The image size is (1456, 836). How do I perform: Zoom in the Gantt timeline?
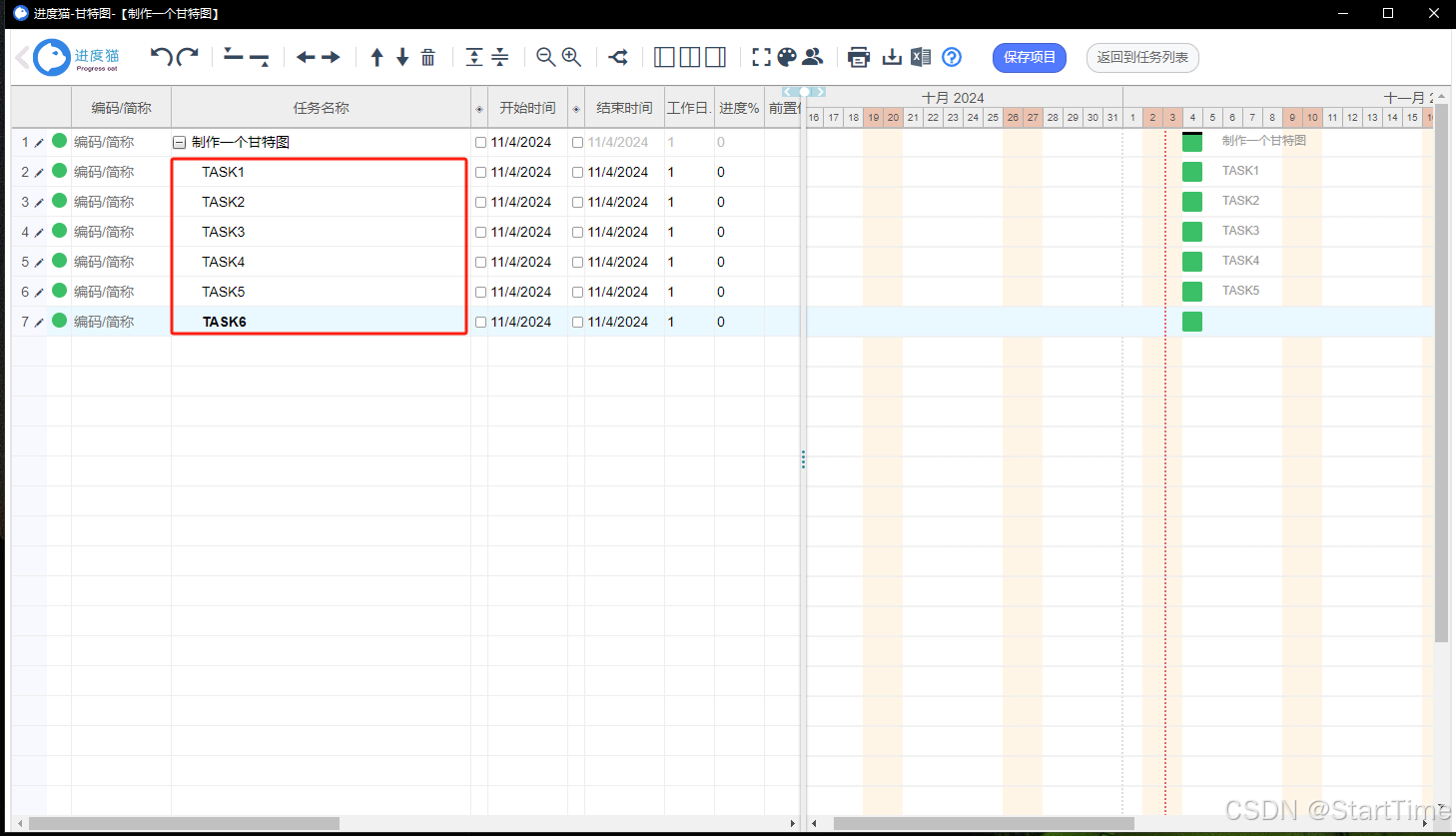point(571,57)
